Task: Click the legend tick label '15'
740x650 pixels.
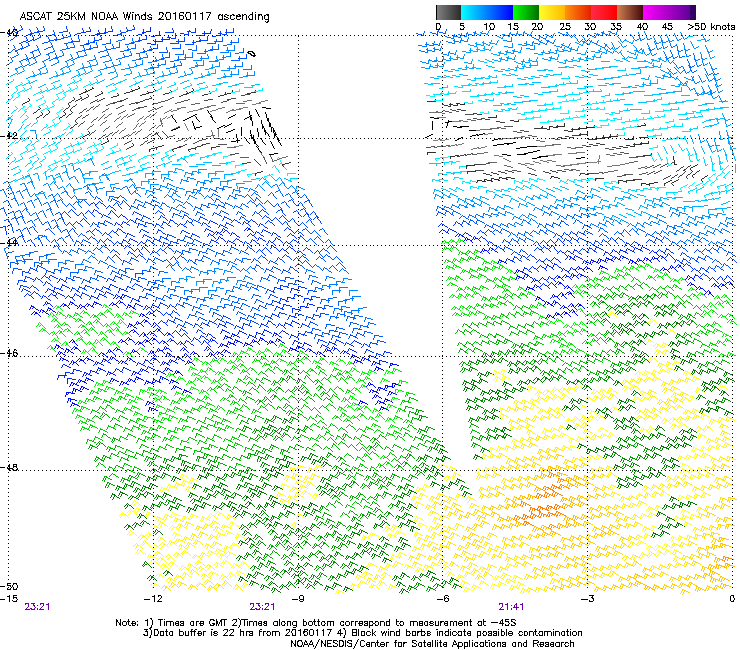Action: click(513, 27)
